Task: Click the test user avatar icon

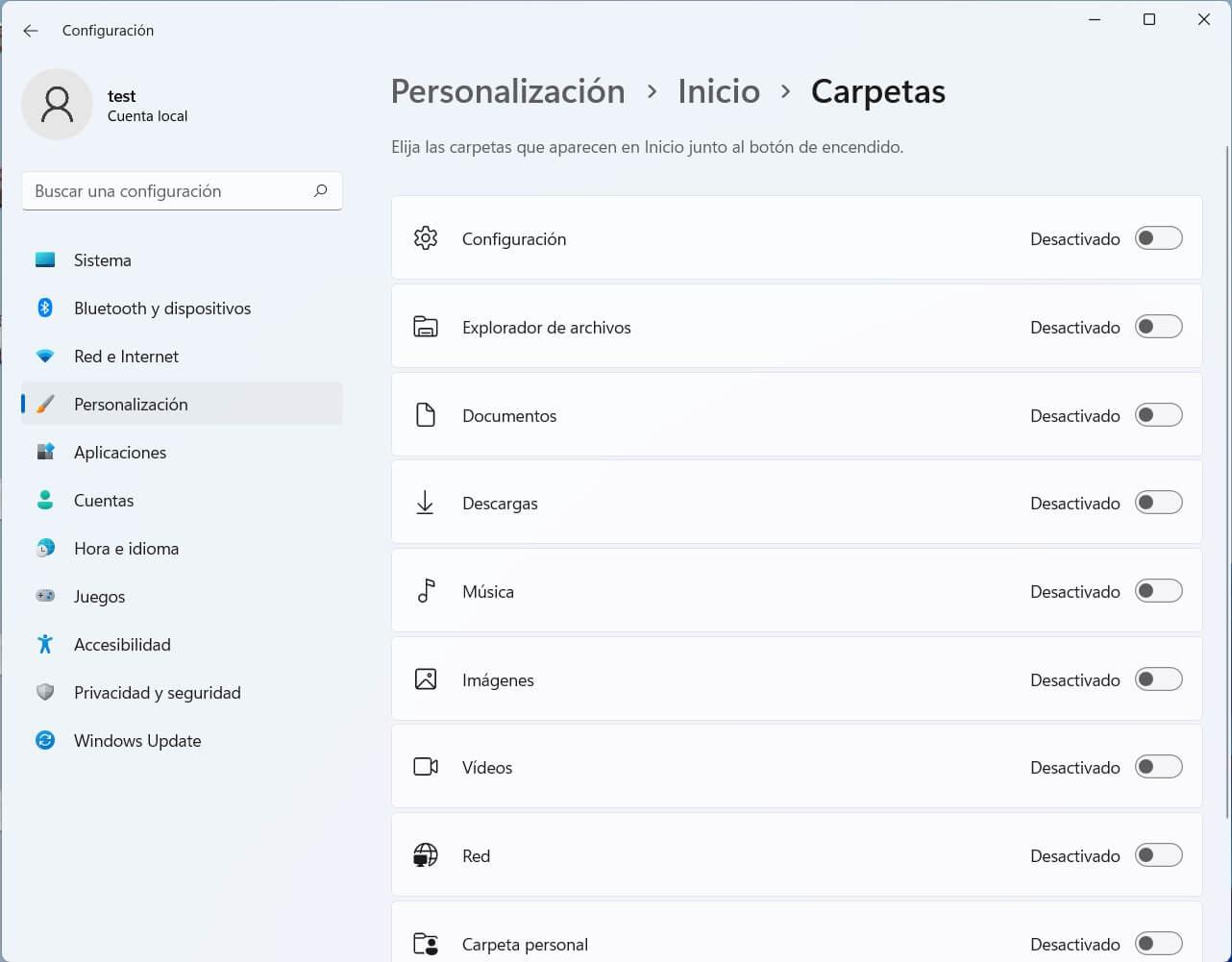Action: tap(58, 104)
